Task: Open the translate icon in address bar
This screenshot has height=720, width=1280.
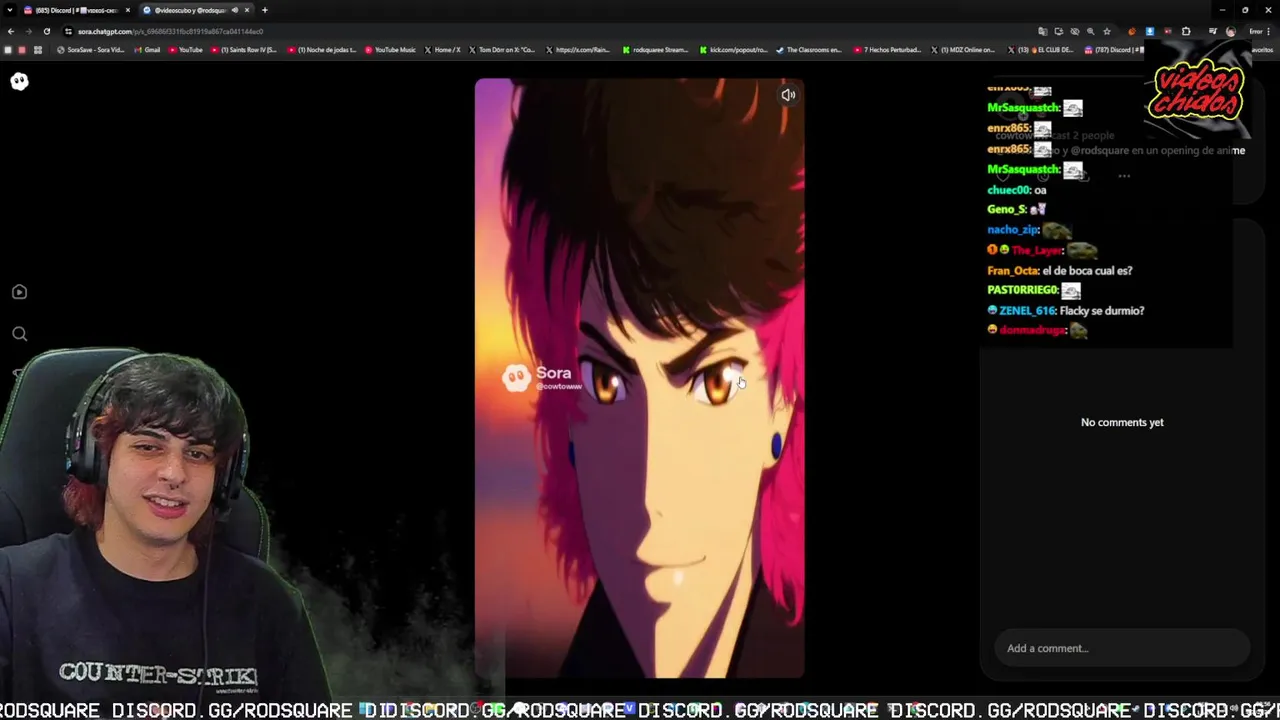Action: coord(1043,31)
